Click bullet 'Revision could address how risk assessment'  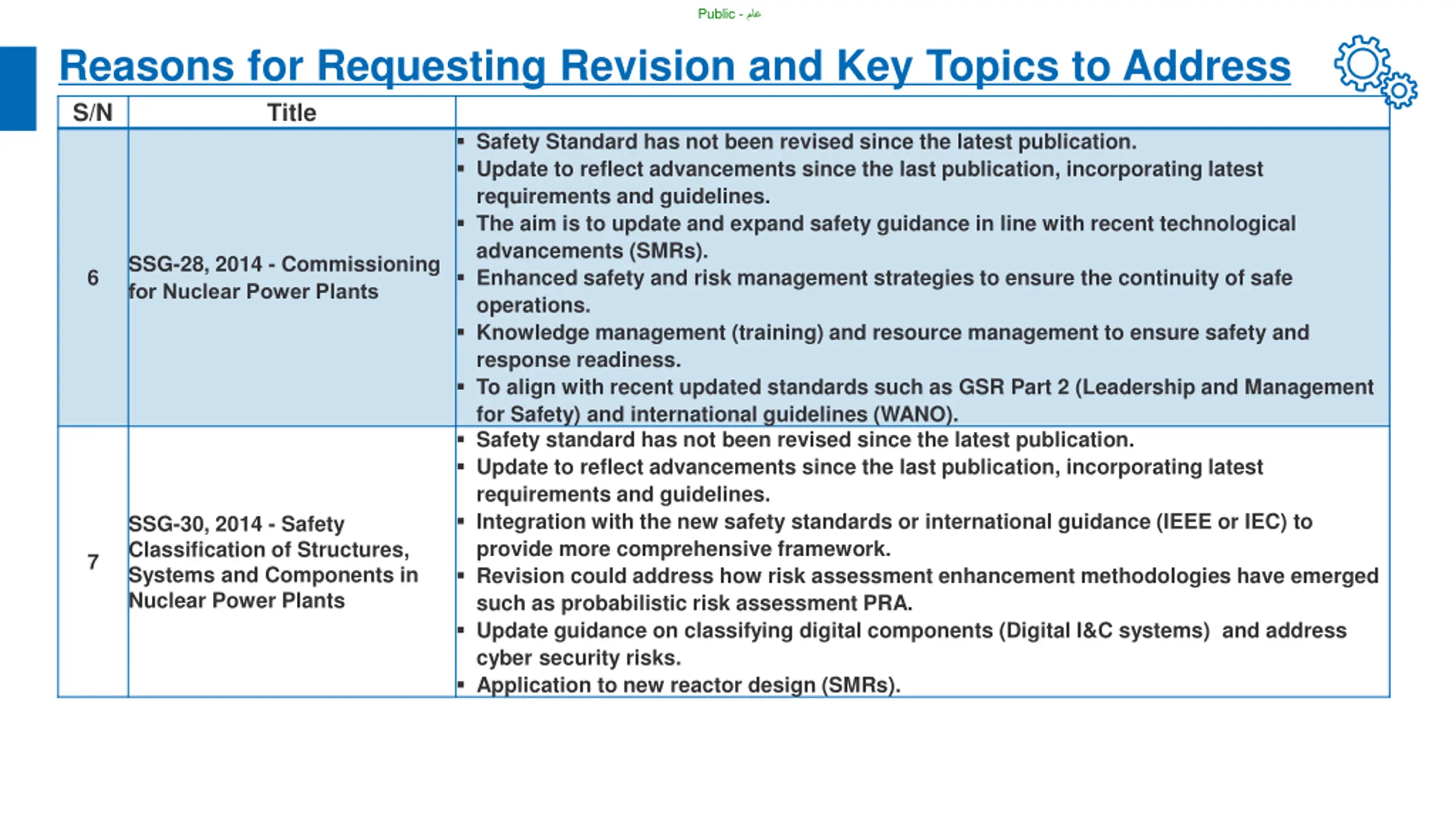927,589
